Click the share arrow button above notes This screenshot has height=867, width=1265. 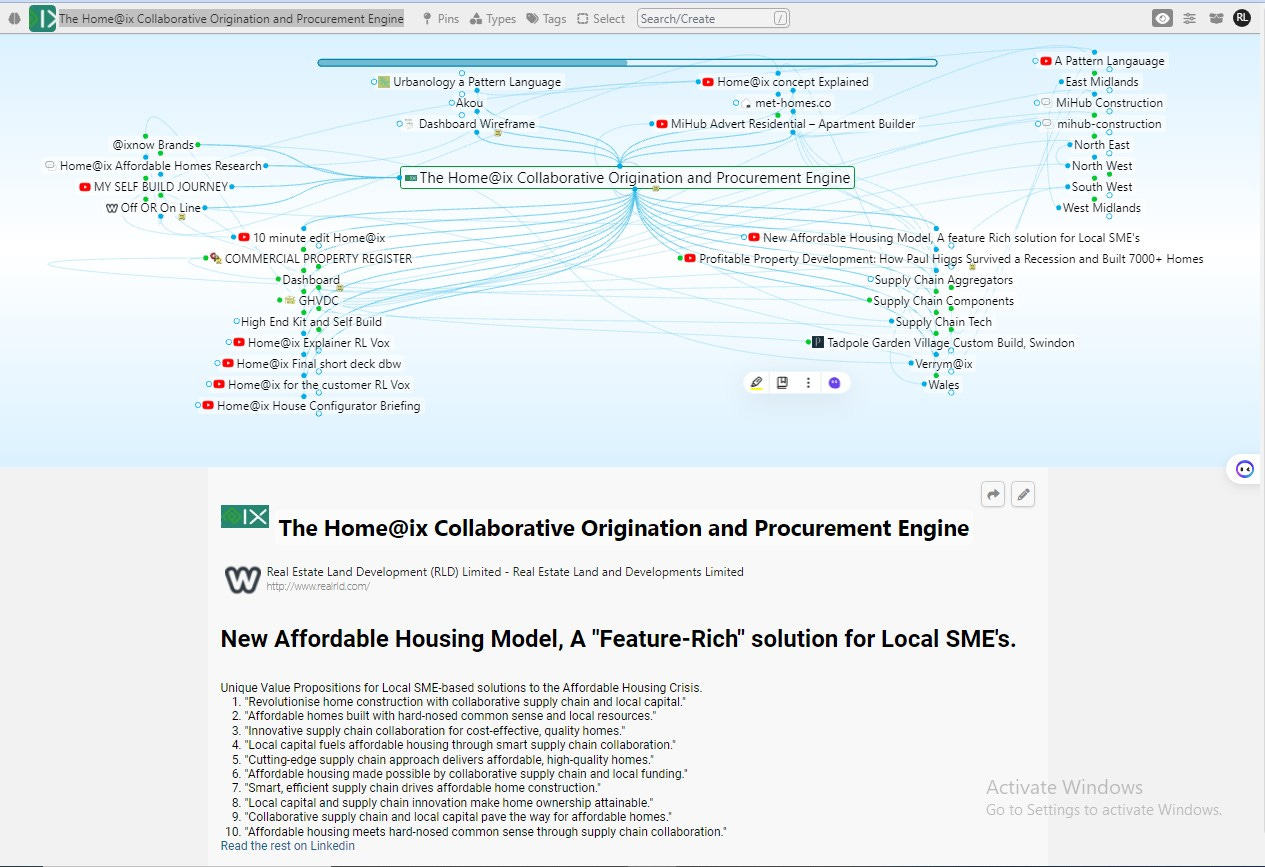(992, 494)
